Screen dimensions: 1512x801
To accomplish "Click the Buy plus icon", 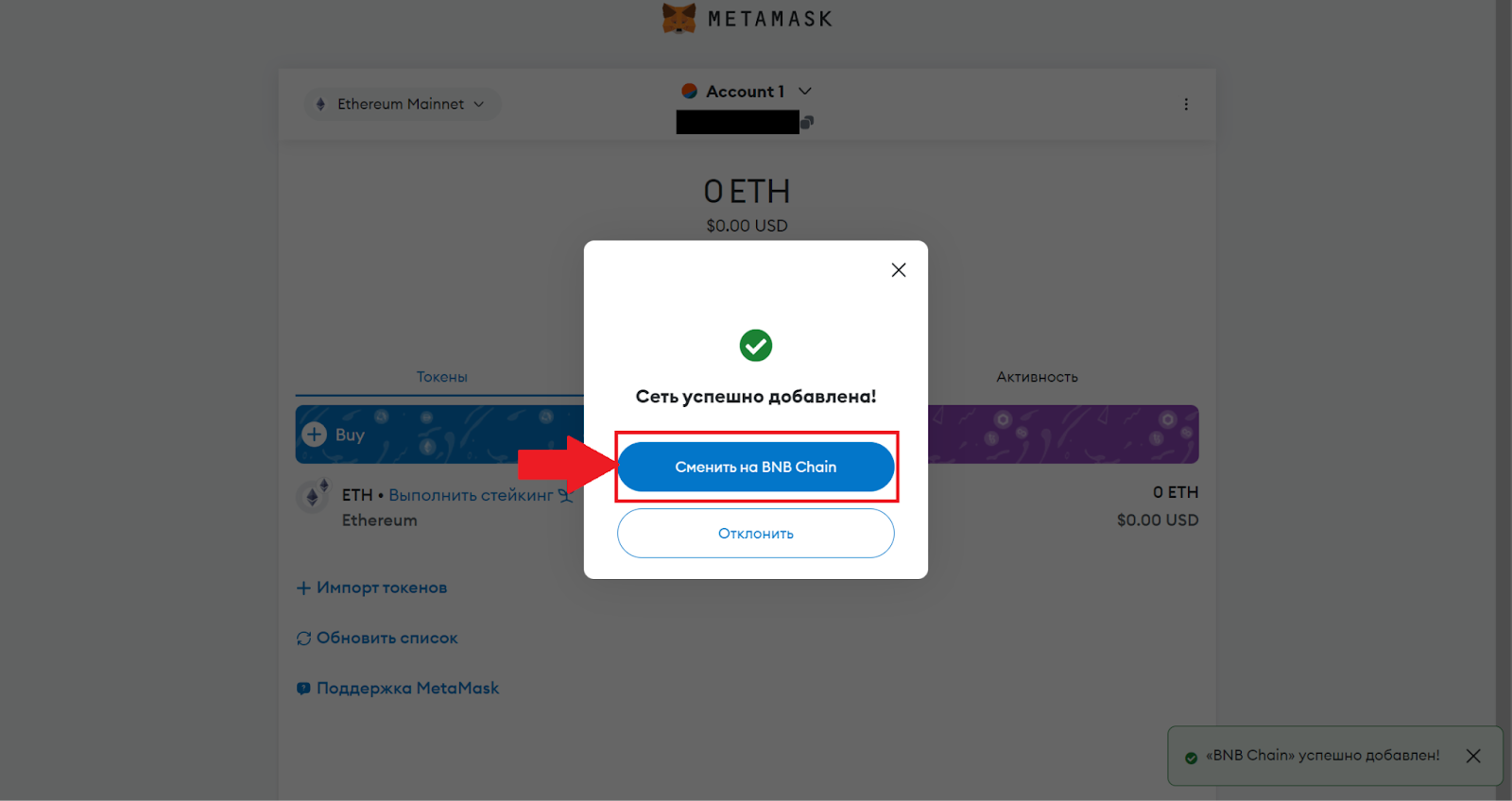I will [x=314, y=435].
